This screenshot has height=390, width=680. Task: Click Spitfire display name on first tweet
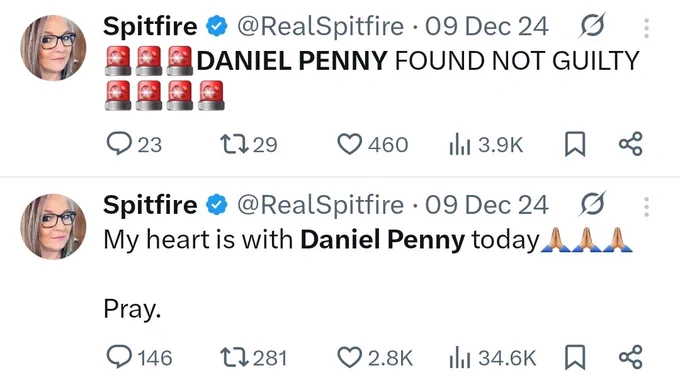pyautogui.click(x=150, y=26)
